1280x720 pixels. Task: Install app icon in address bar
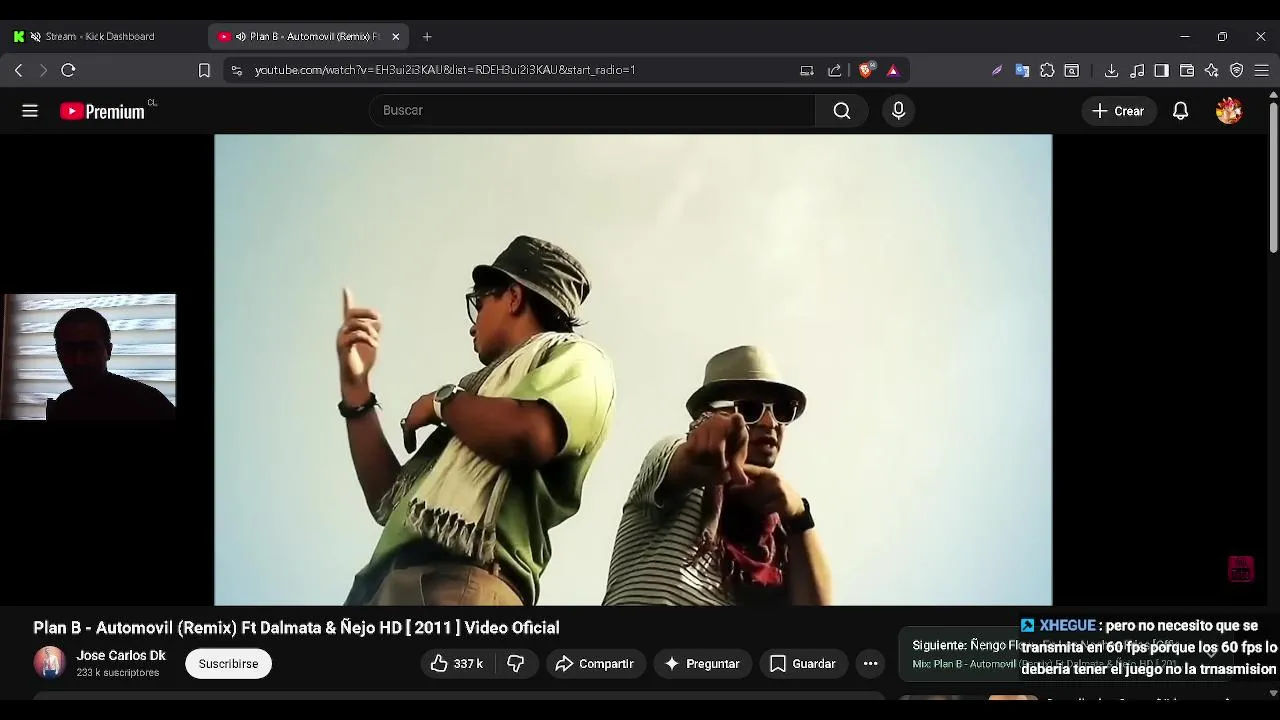807,70
